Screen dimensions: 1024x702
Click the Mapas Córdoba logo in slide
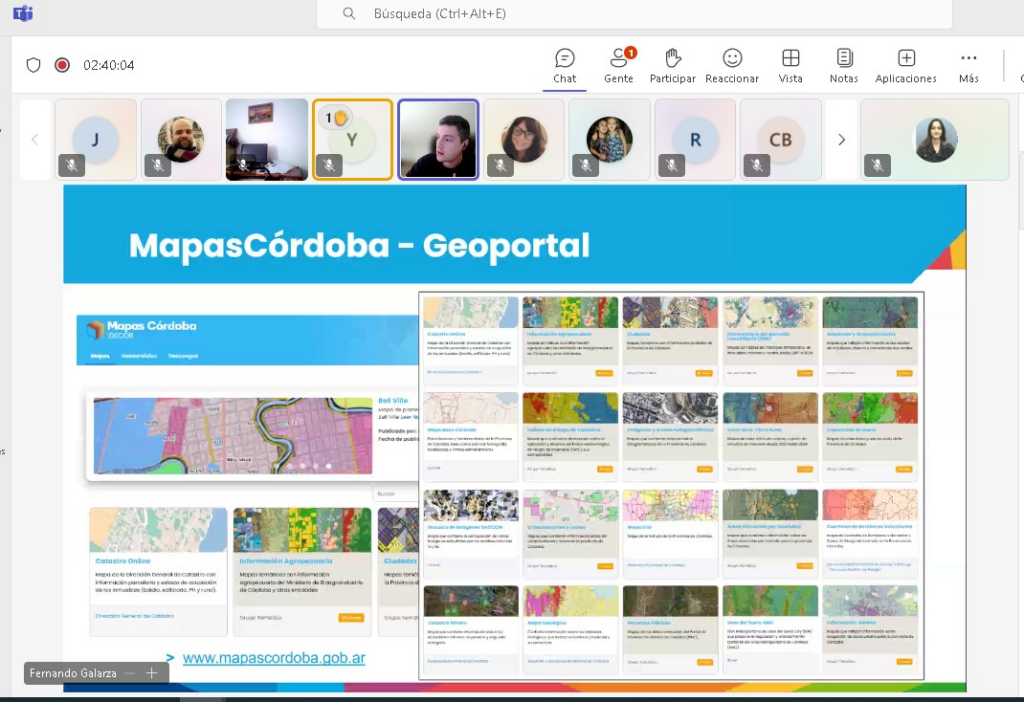click(x=142, y=329)
